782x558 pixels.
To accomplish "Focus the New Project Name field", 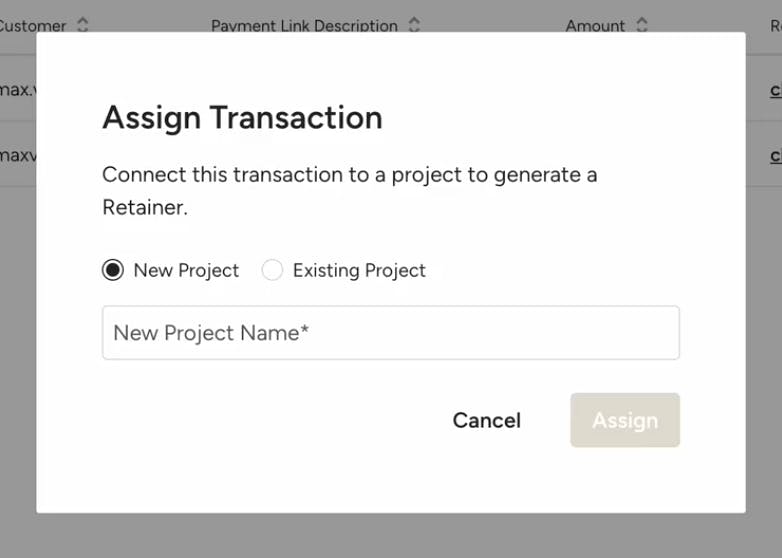I will pyautogui.click(x=391, y=333).
